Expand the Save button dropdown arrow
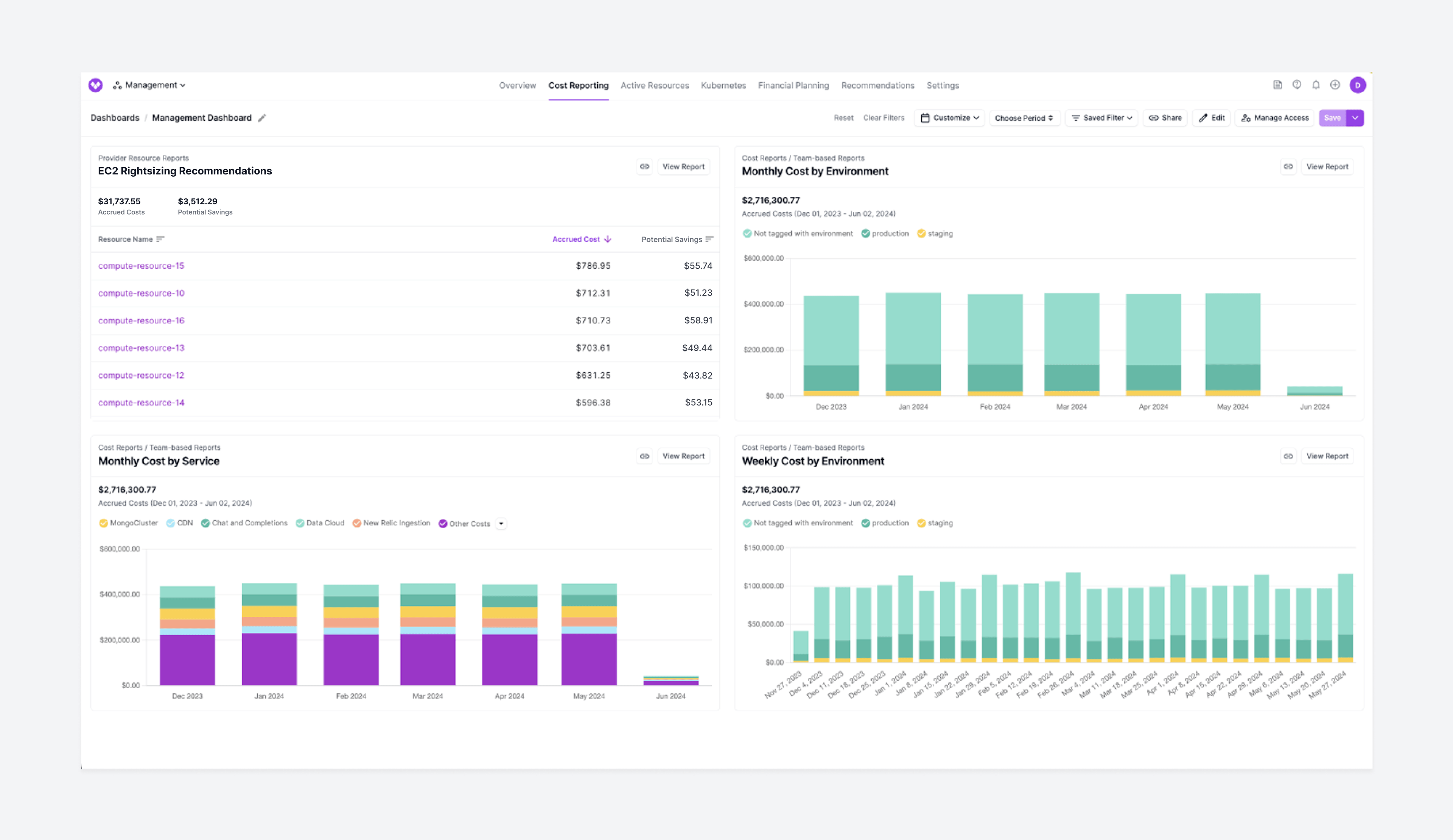Image resolution: width=1453 pixels, height=840 pixels. 1355,118
